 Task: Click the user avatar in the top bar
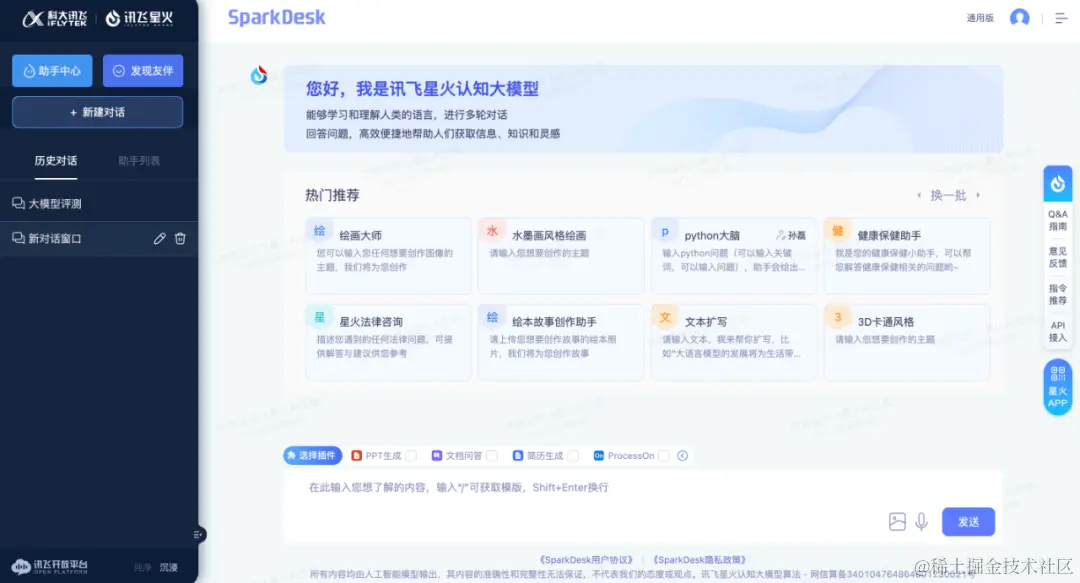[1019, 17]
